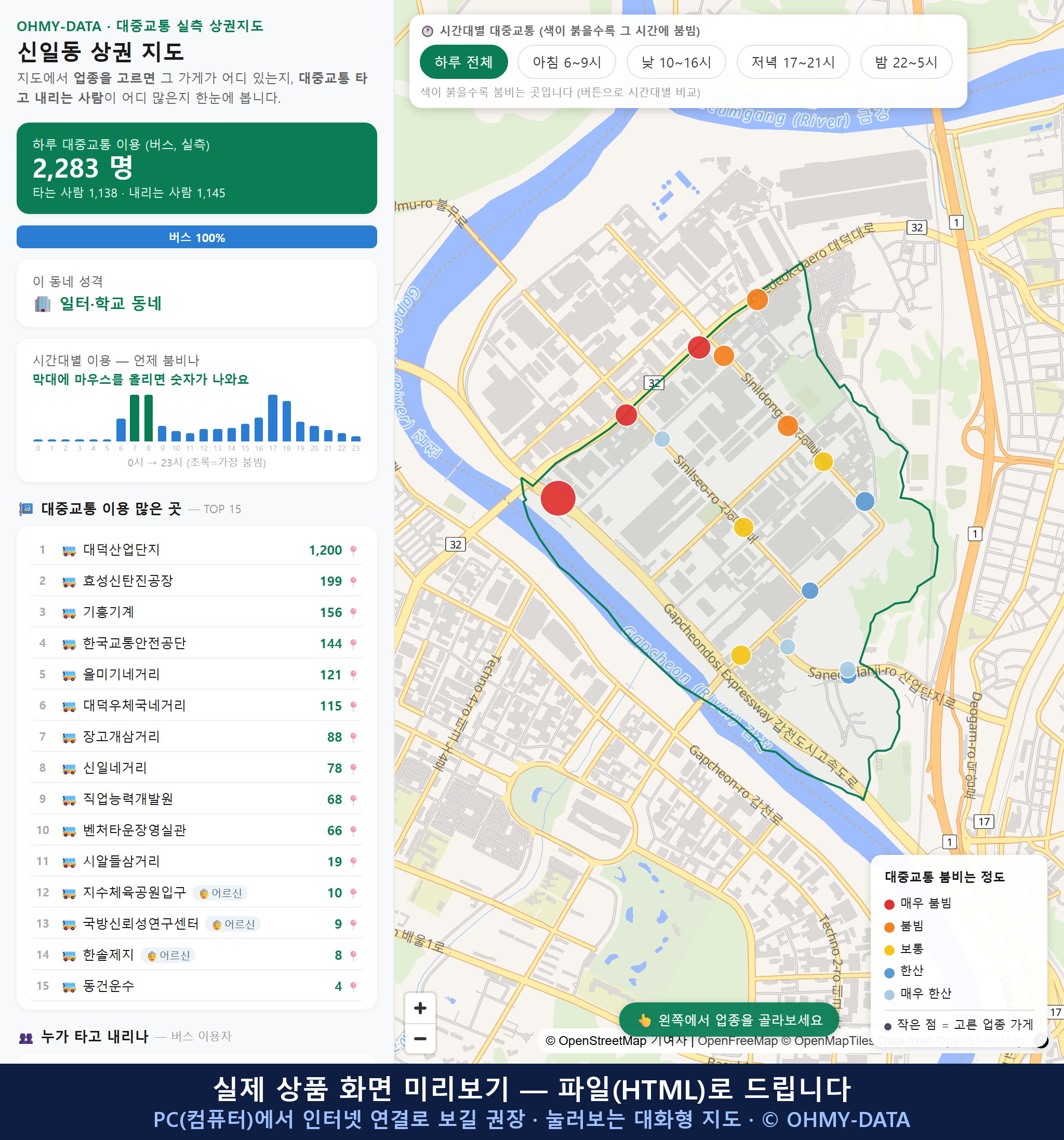Click the building icon beside 일터·학교 동네
Viewport: 1064px width, 1140px height.
[x=43, y=304]
